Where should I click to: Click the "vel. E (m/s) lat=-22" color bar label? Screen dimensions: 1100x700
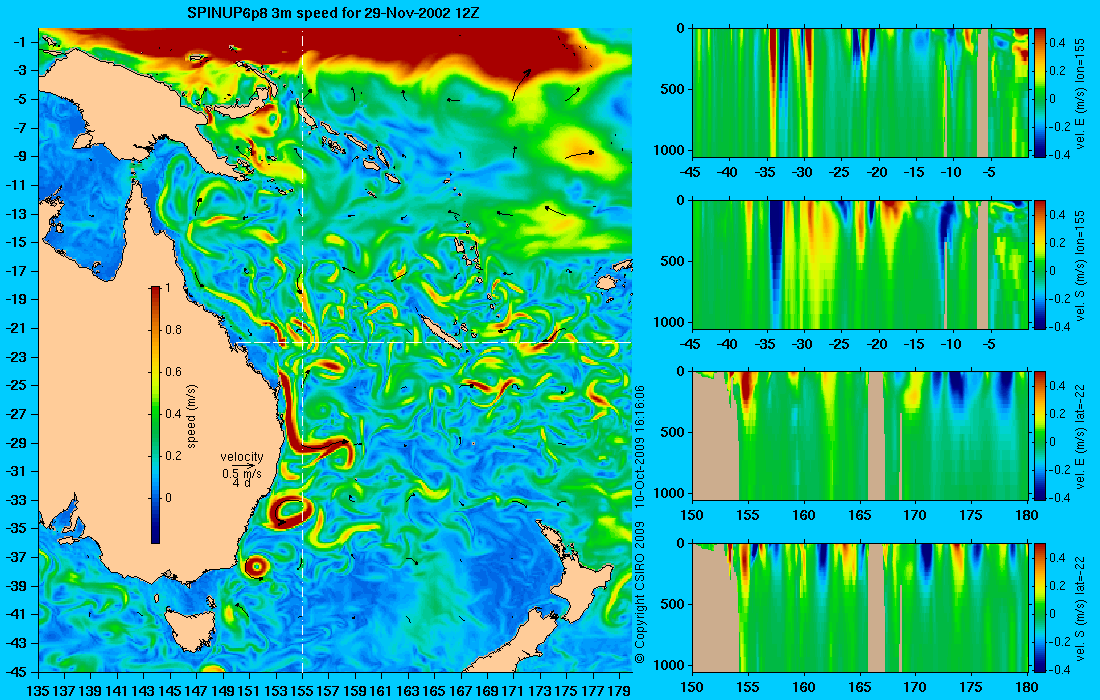tap(1080, 436)
